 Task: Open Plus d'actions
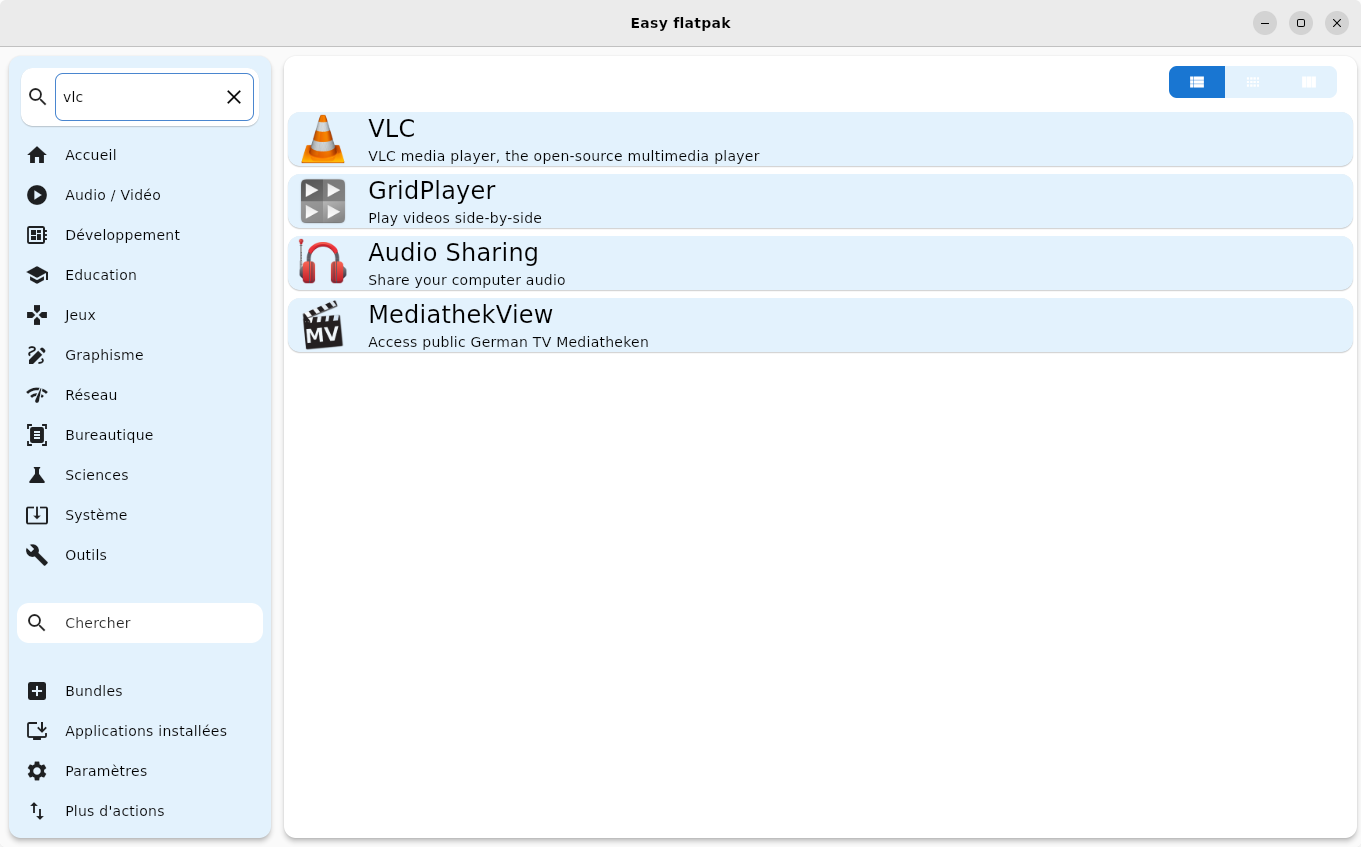[x=140, y=811]
